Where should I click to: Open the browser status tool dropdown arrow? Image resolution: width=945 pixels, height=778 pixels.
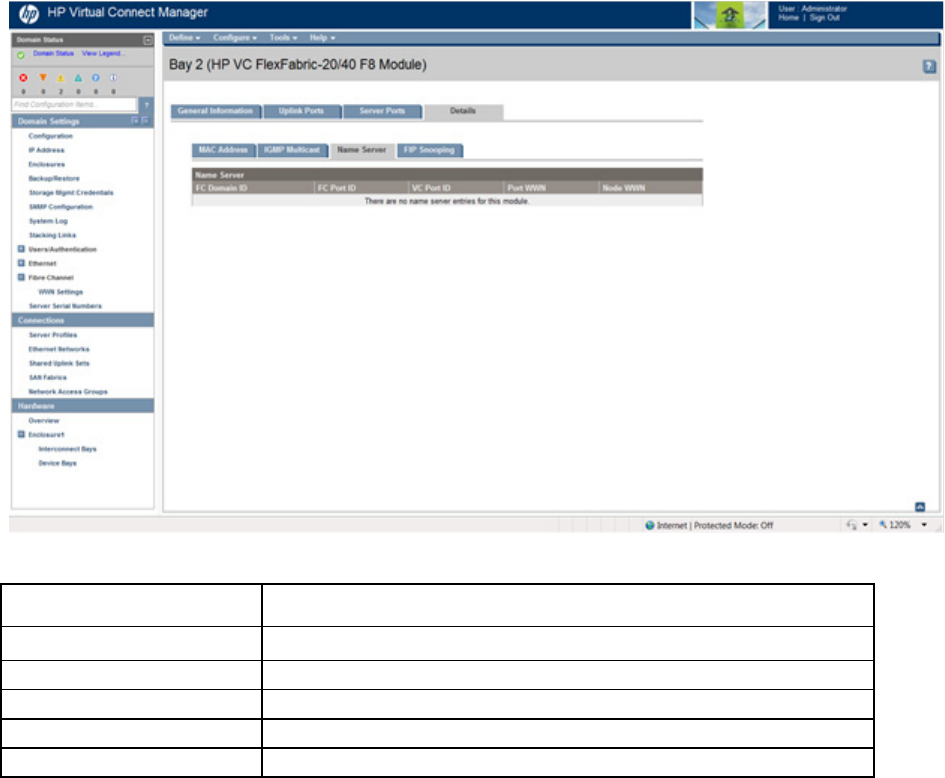coord(865,525)
